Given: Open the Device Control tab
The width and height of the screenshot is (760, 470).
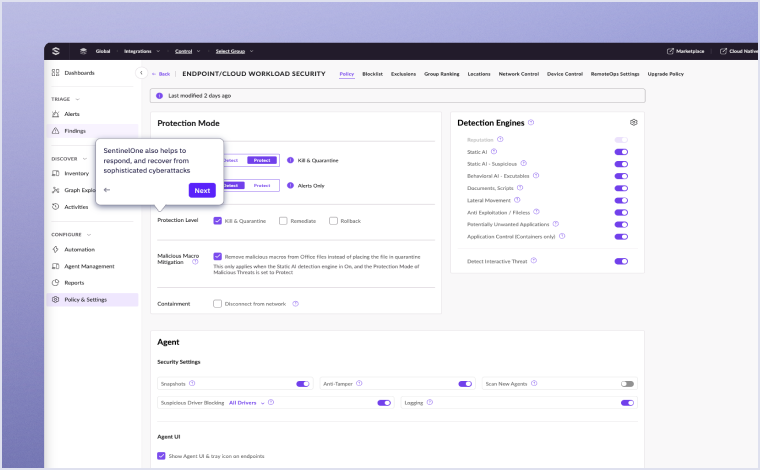Looking at the screenshot, I should 565,74.
